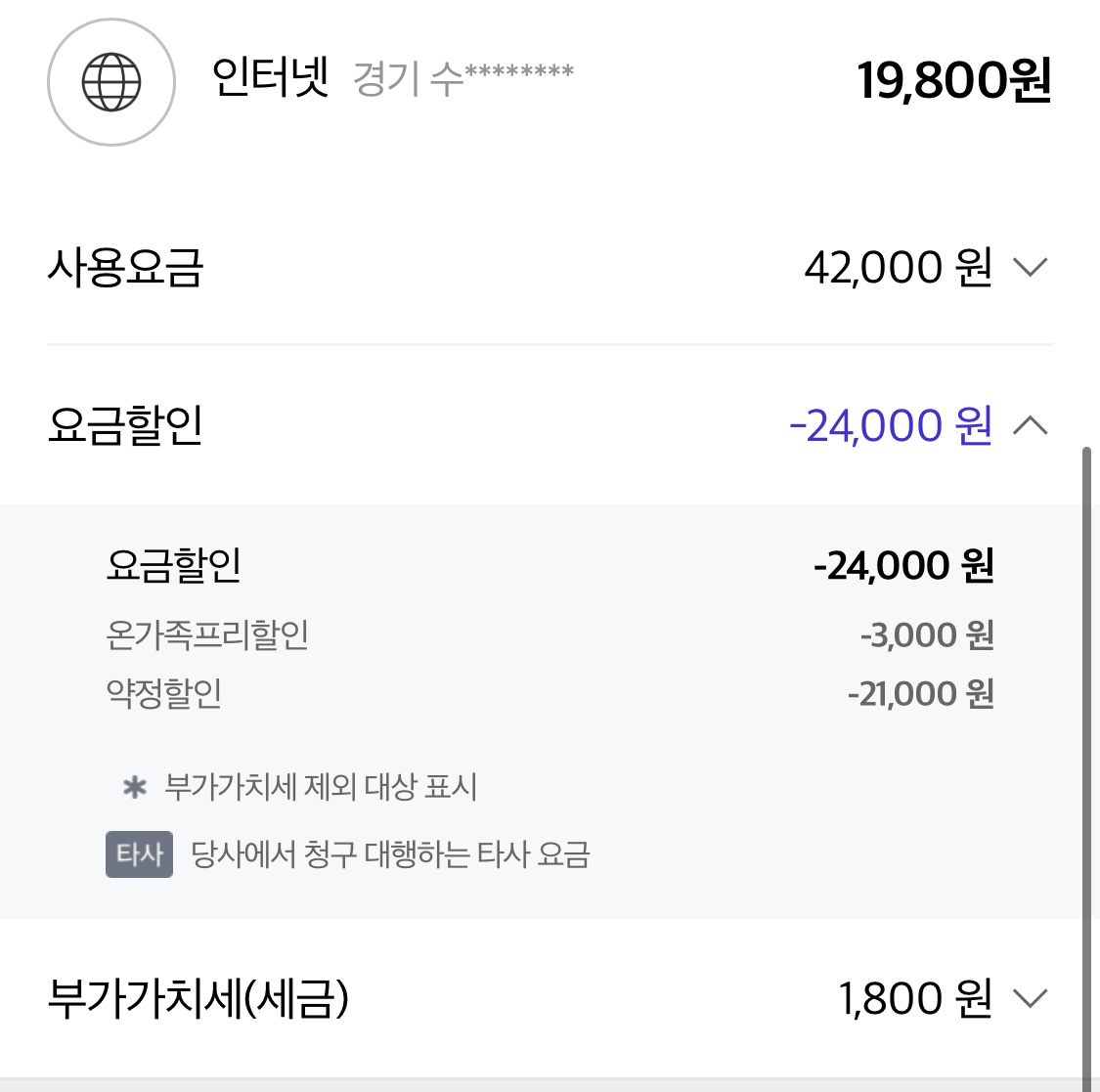Click the -21,000 원 약정할인 amount
The width and height of the screenshot is (1100, 1092).
920,694
